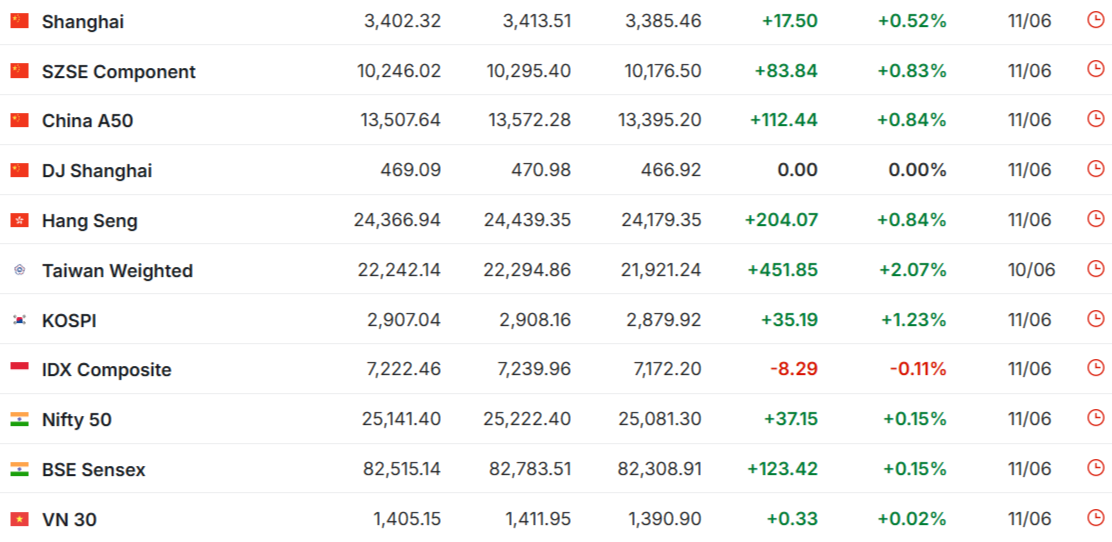Screen dimensions: 1112x542
Task: Click the clock icon in KOSPI row
Action: [1095, 319]
